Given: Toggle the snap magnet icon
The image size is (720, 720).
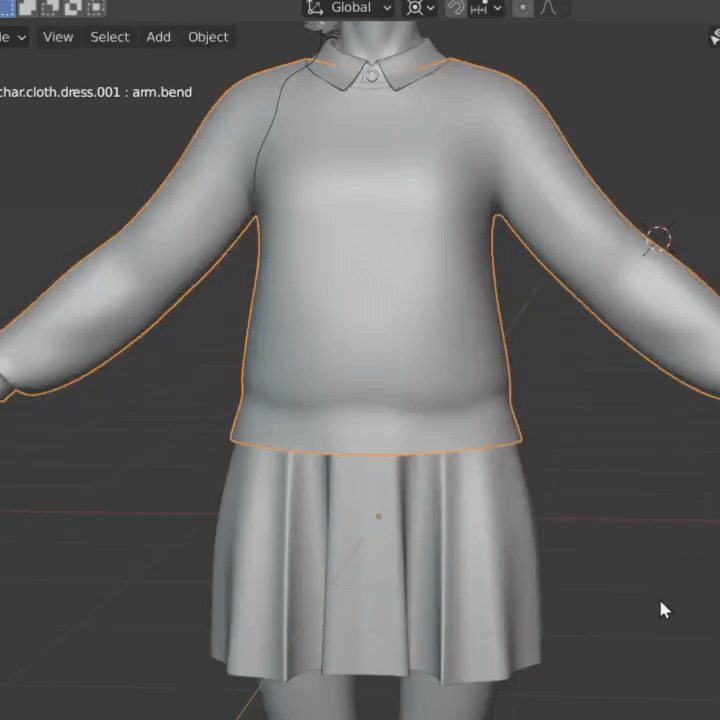Looking at the screenshot, I should (x=456, y=8).
